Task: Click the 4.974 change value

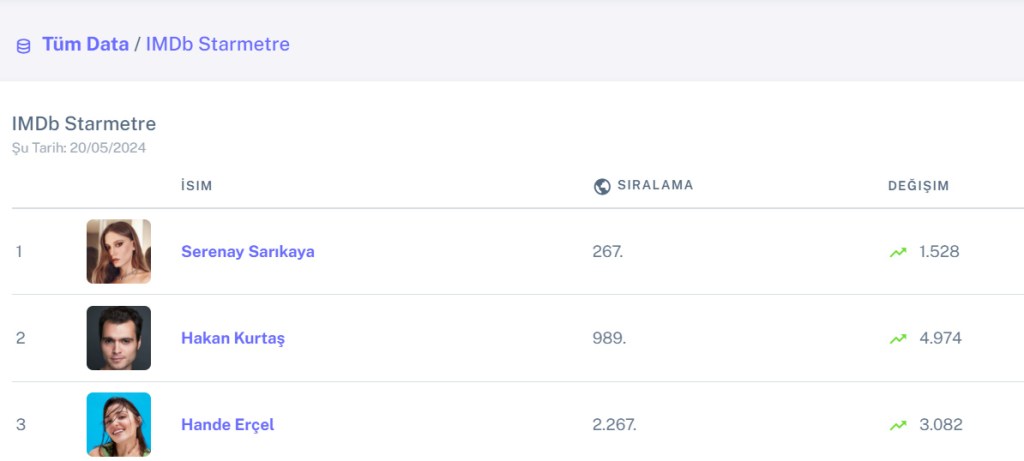Action: pyautogui.click(x=940, y=338)
